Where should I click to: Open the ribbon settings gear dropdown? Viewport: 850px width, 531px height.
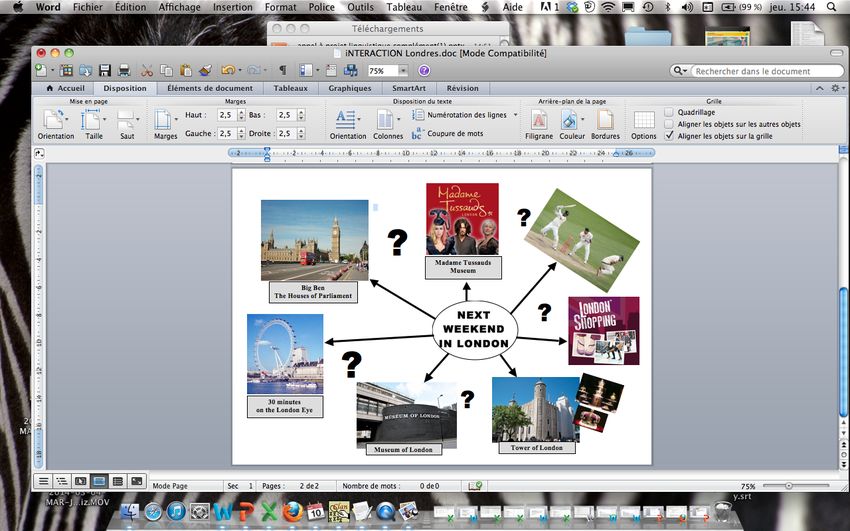pyautogui.click(x=837, y=88)
